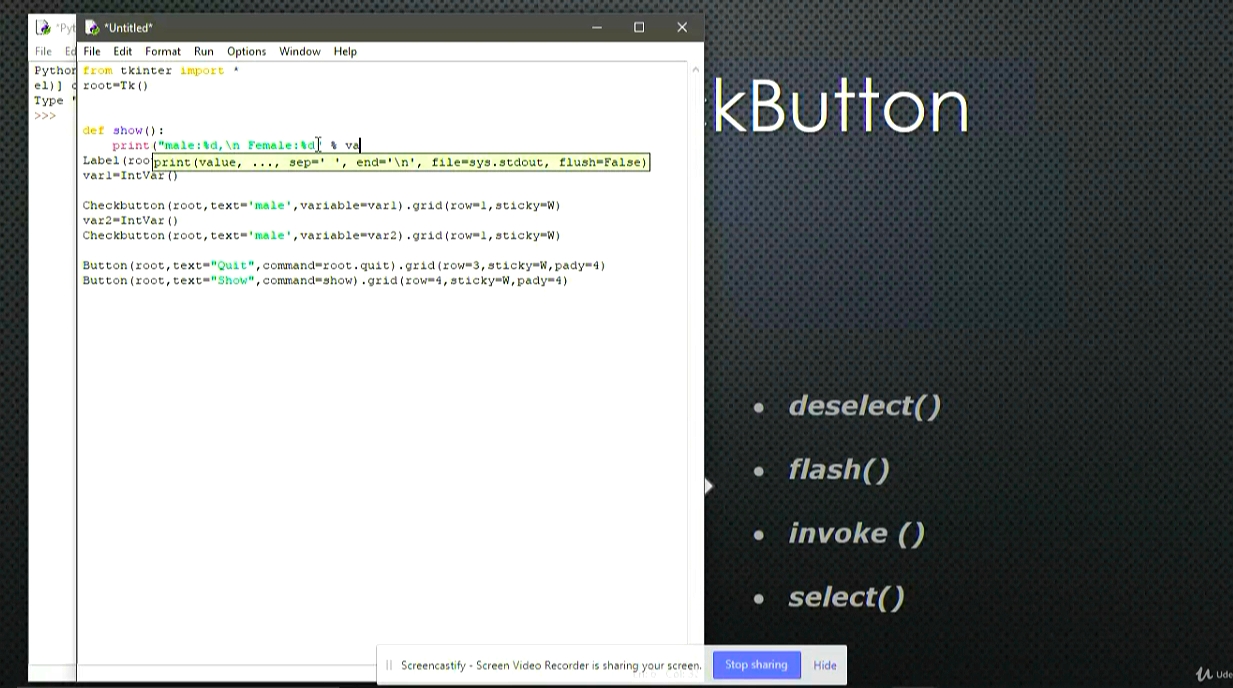Click the Checkbutton line using variable=var2
Screen dimensions: 1233x688
pos(321,236)
